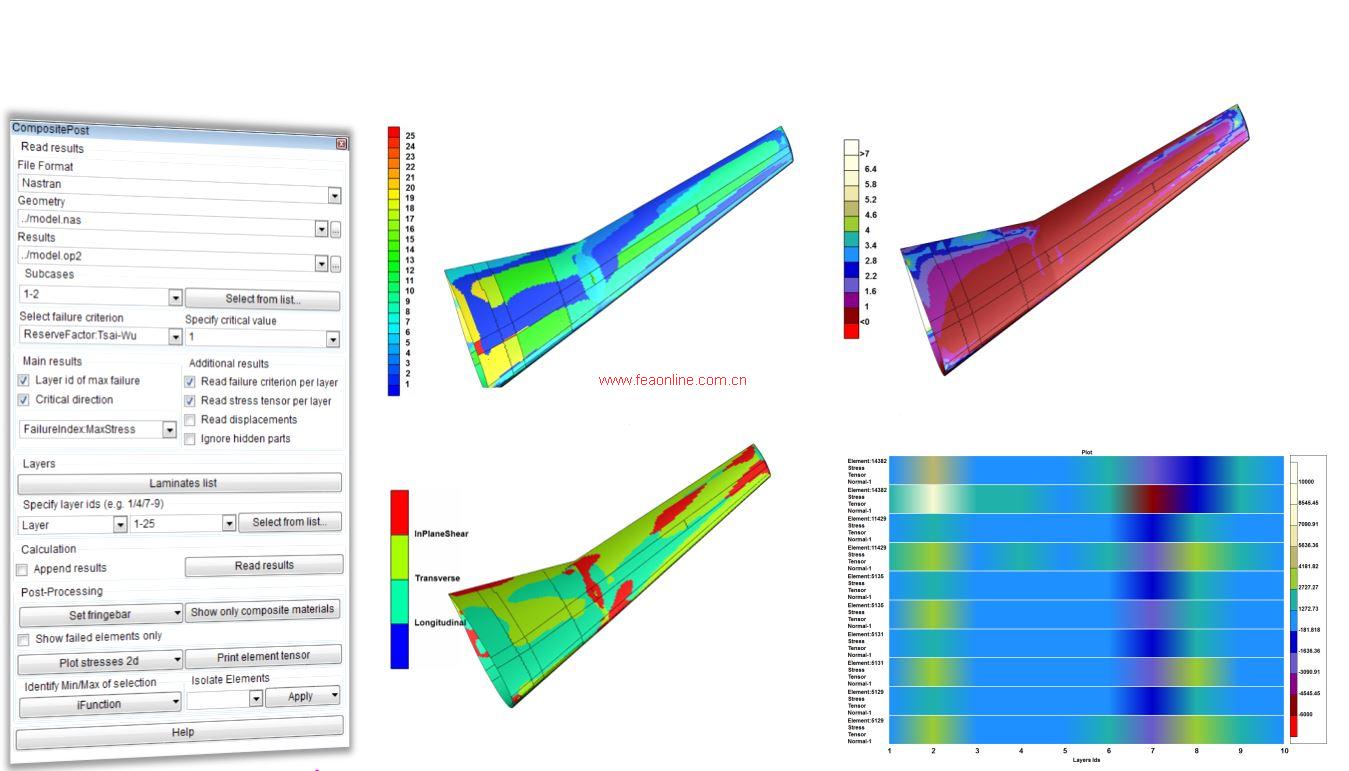Open the File Format dropdown showing Nastran
Image resolution: width=1349 pixels, height=771 pixels.
click(x=334, y=196)
